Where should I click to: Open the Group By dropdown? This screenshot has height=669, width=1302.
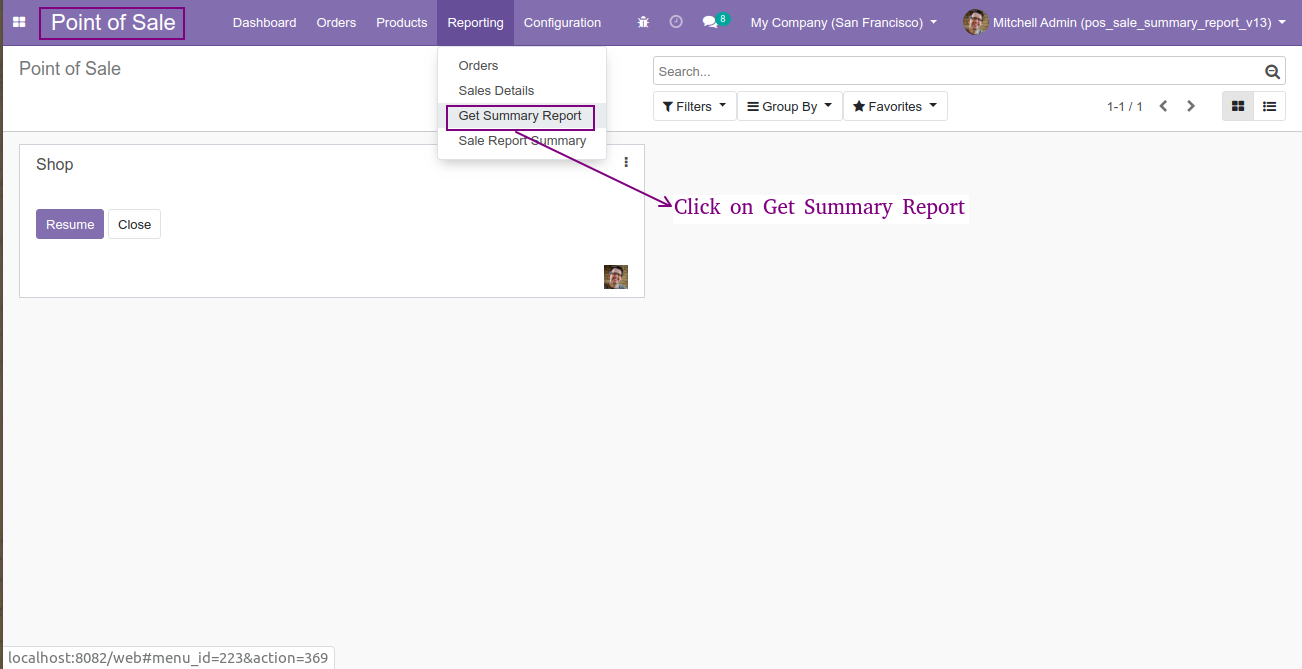click(x=790, y=106)
